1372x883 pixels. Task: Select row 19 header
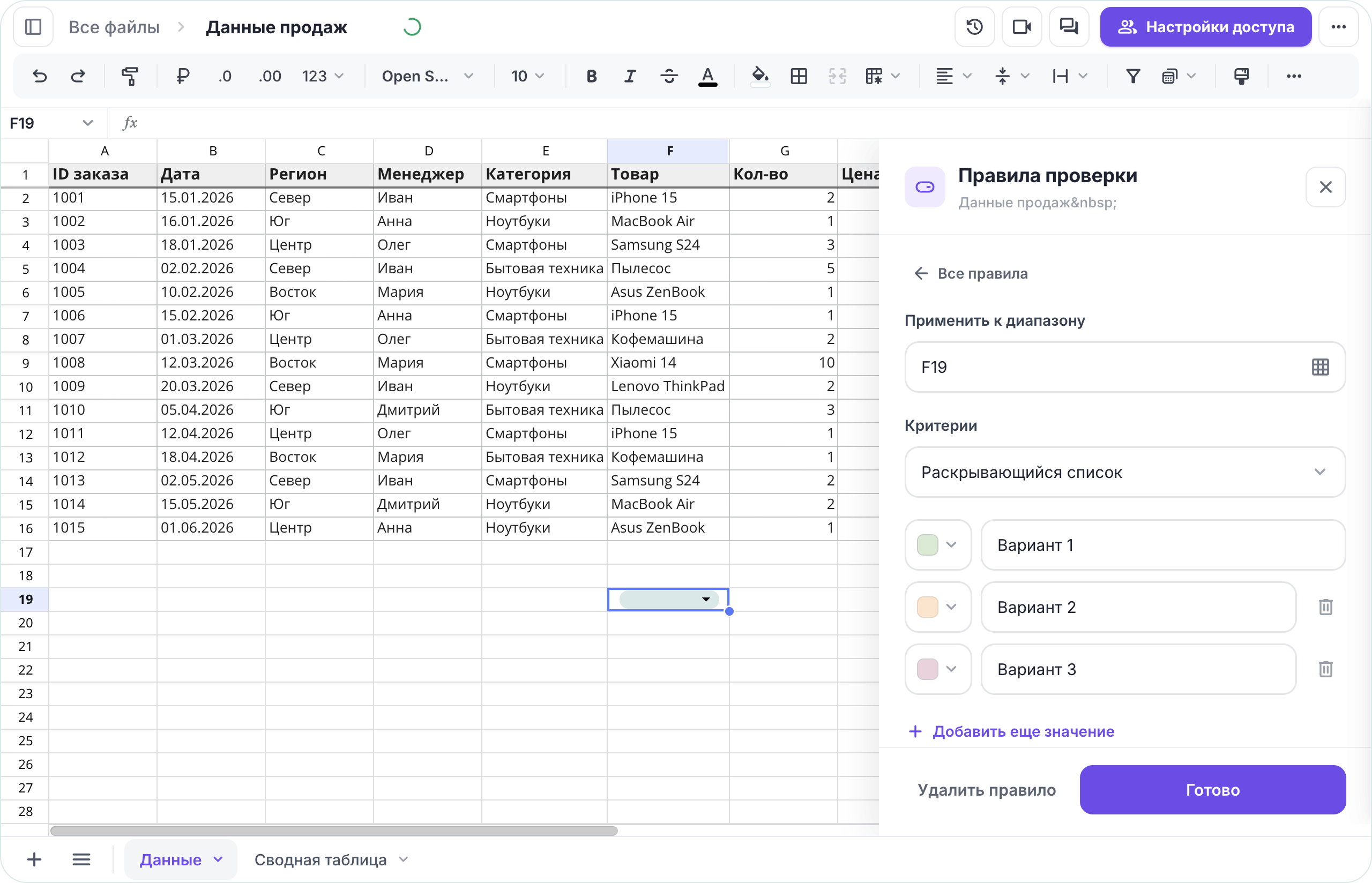coord(25,599)
